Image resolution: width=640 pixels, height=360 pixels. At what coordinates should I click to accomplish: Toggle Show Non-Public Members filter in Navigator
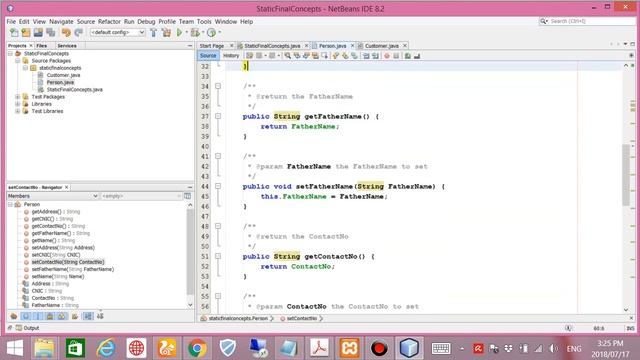tap(49, 316)
